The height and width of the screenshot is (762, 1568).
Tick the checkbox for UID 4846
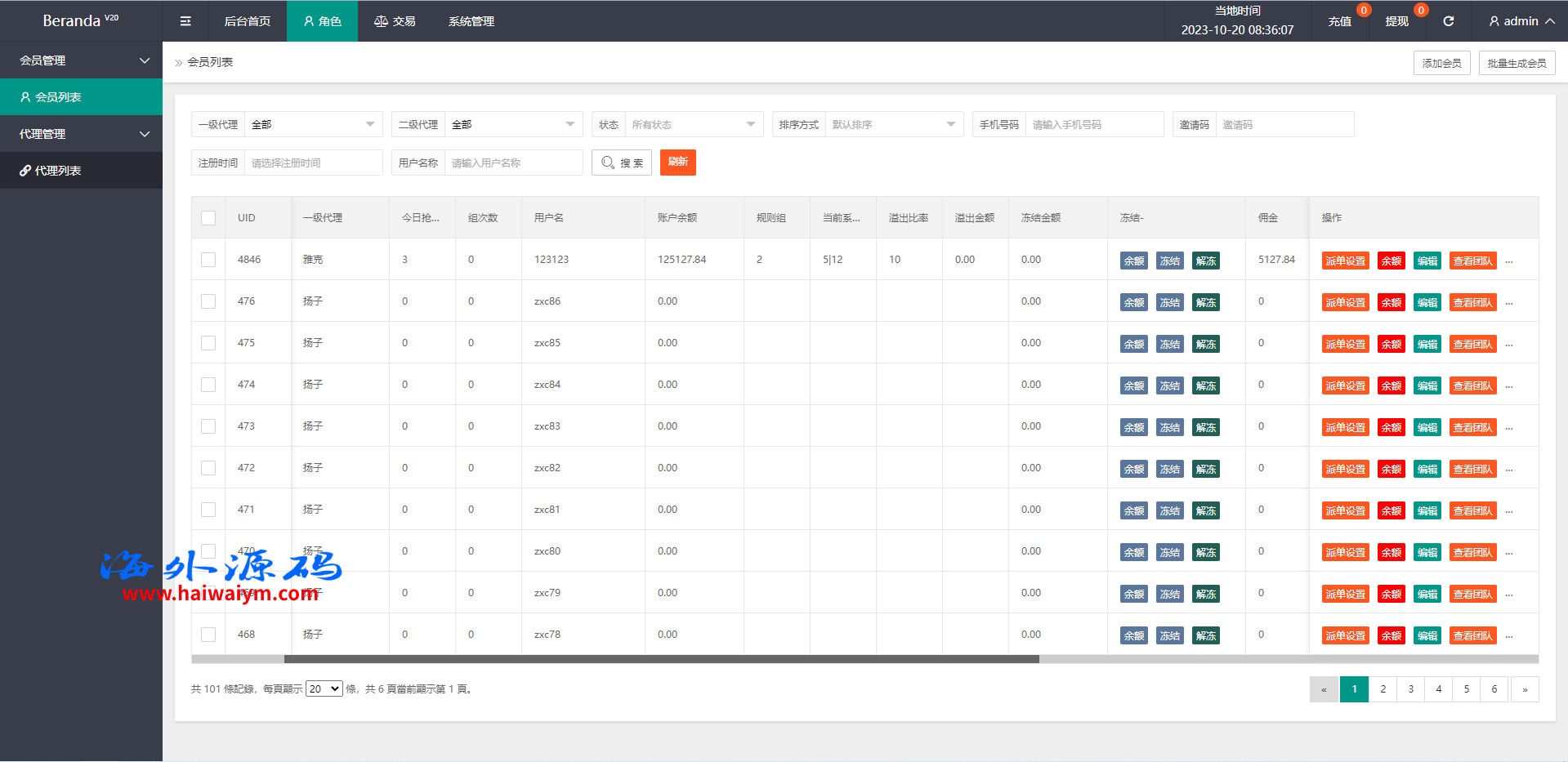pos(208,260)
